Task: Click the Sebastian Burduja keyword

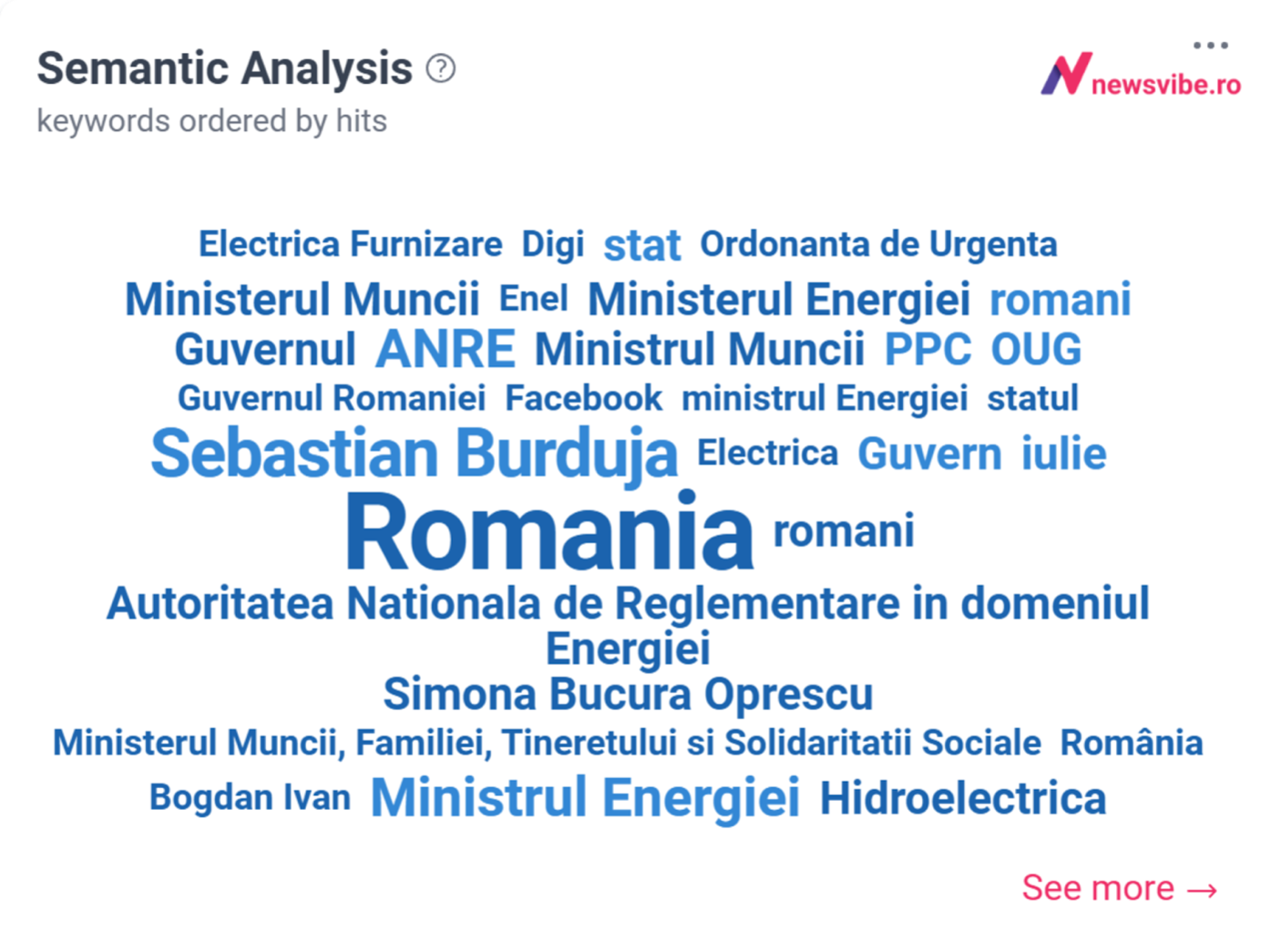Action: pyautogui.click(x=415, y=453)
